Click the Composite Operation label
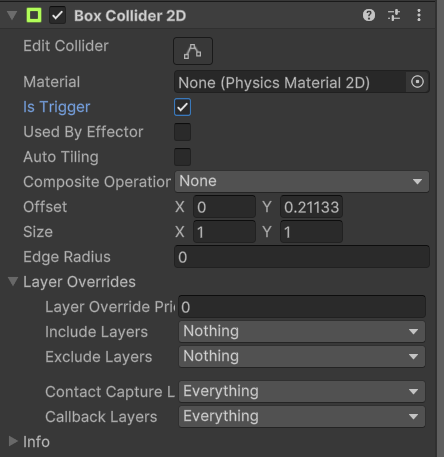The height and width of the screenshot is (457, 444). coord(97,182)
